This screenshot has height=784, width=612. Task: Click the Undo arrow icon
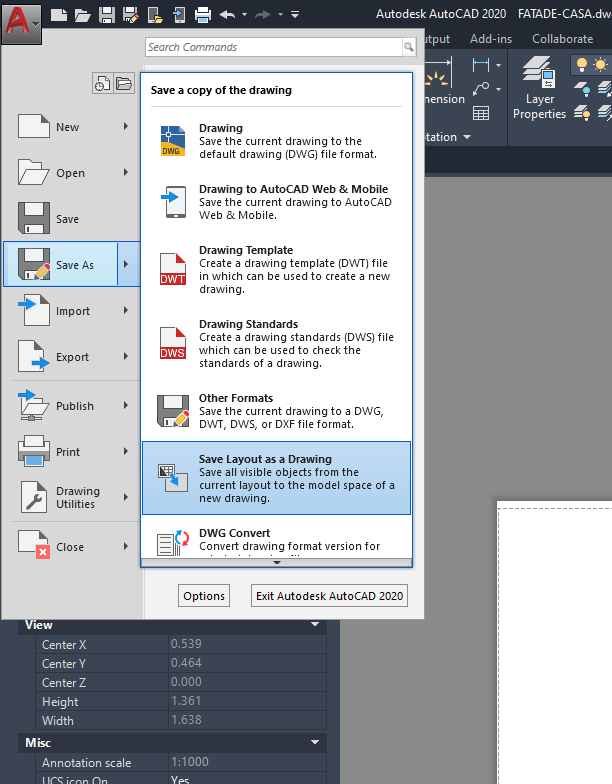coord(228,15)
